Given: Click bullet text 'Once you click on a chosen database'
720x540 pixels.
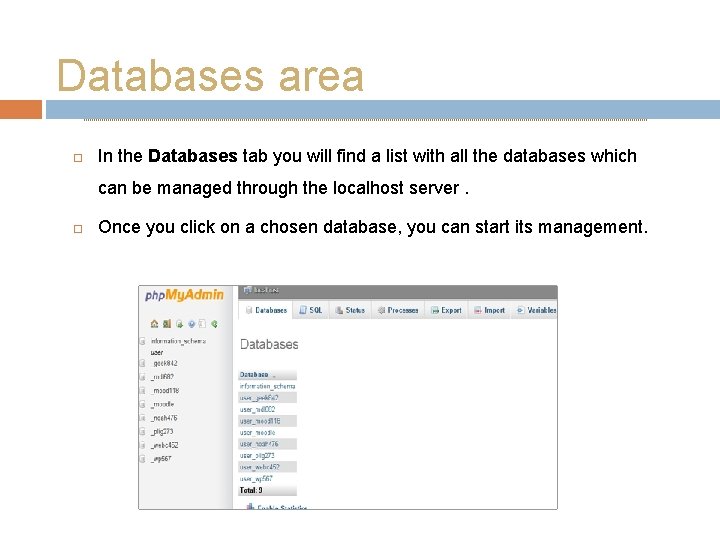Looking at the screenshot, I should (248, 227).
